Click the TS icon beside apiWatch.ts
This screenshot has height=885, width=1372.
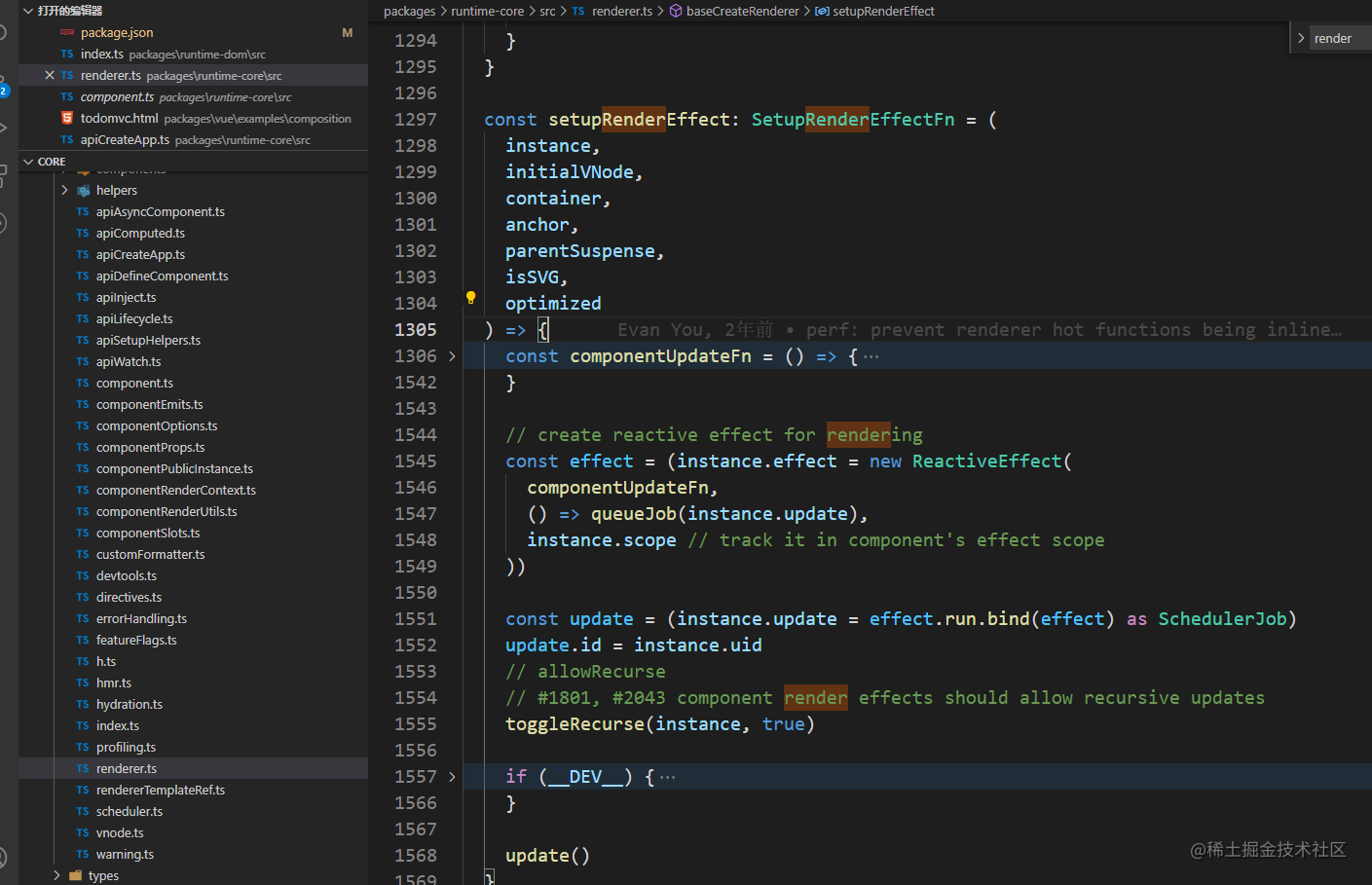[83, 362]
